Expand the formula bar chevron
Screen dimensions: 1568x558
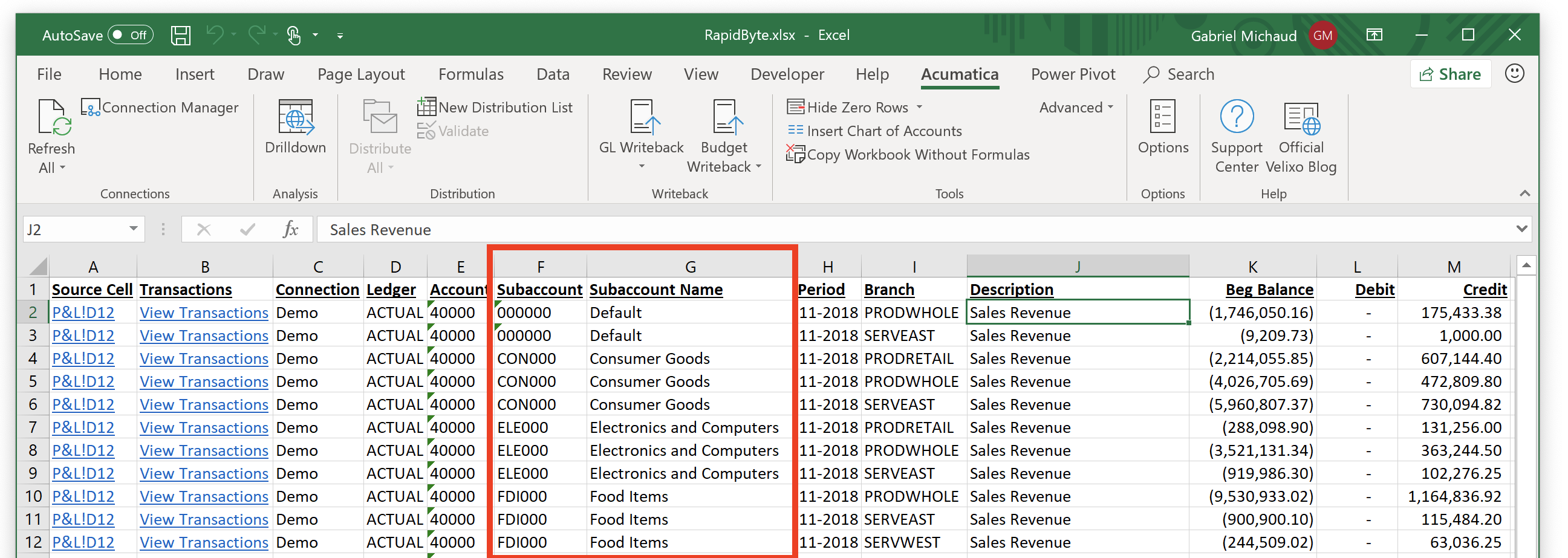(1521, 229)
